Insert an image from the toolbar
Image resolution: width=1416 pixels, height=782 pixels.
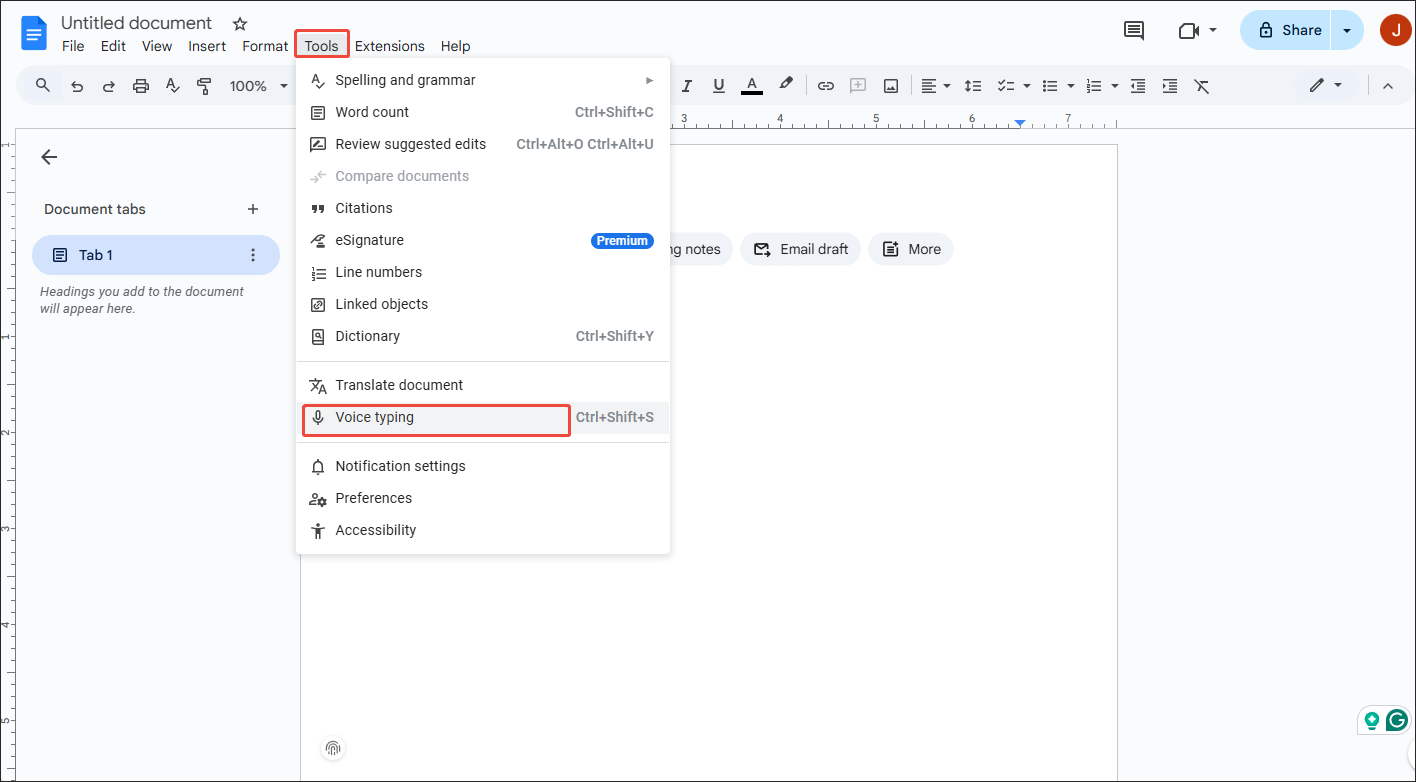[x=890, y=85]
